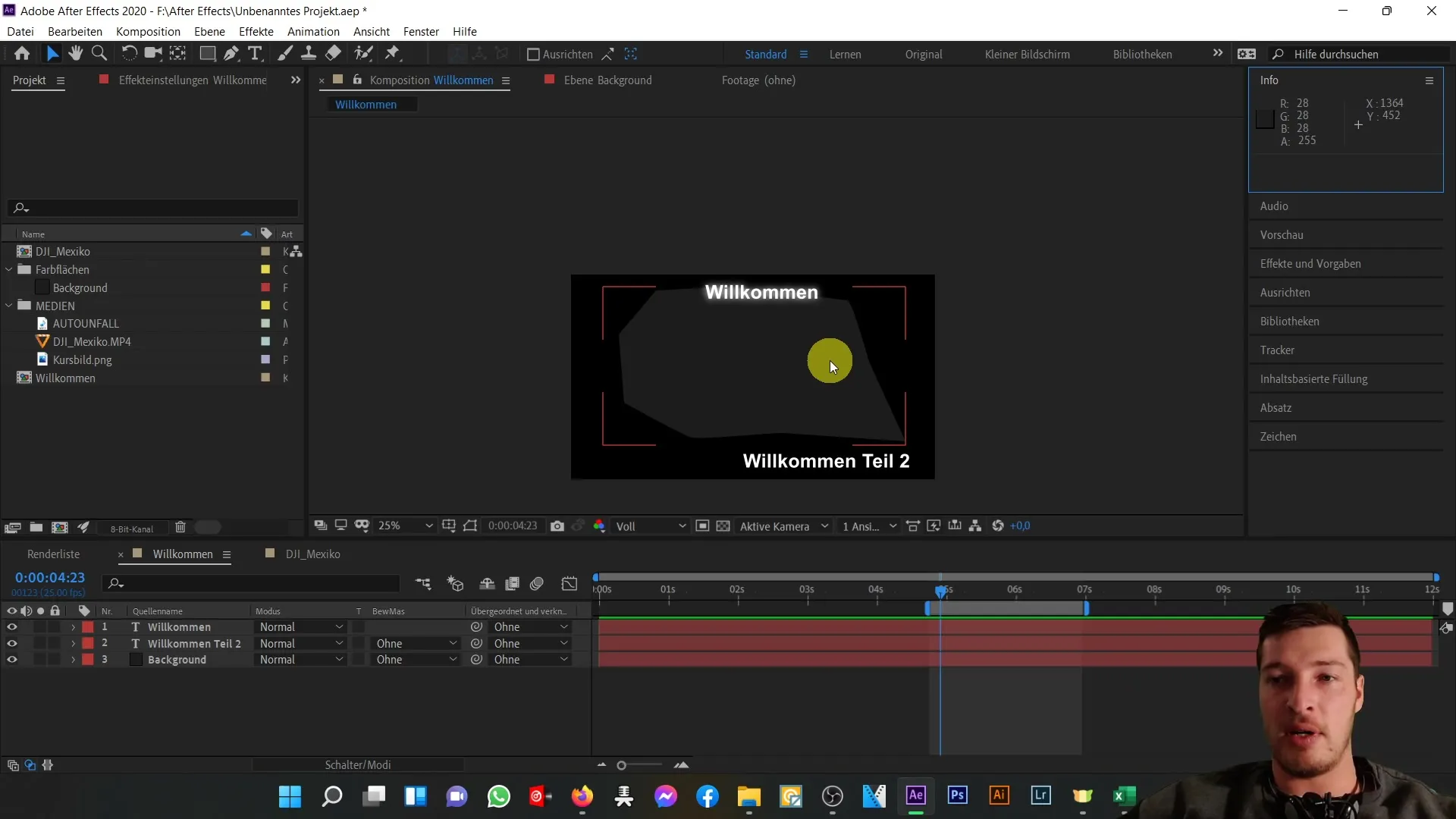Expand the Farbflächen folder
This screenshot has width=1456, height=819.
tap(10, 269)
